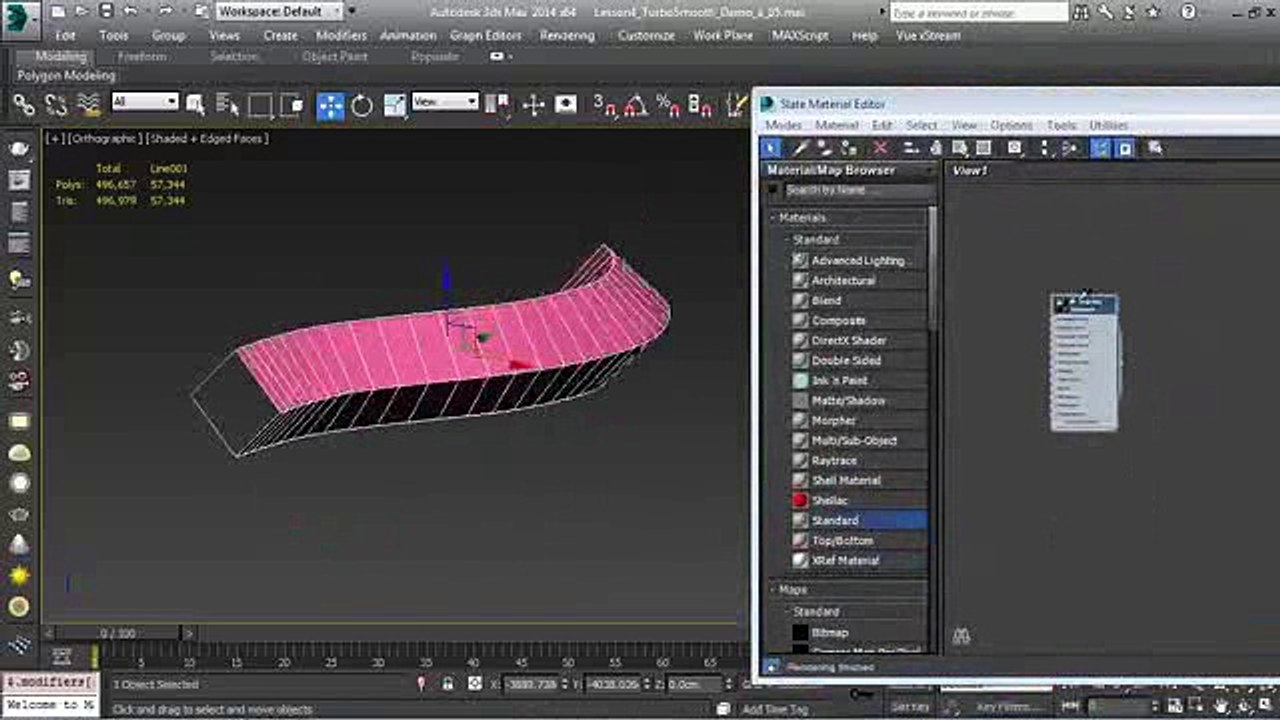
Task: Toggle the Selection Lock padlock
Action: (447, 684)
